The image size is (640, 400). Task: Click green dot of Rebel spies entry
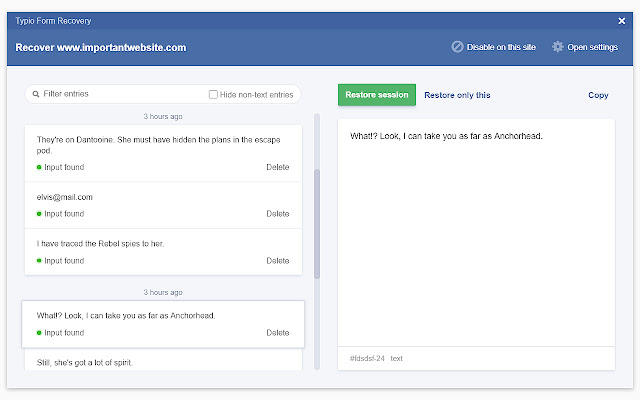[39, 261]
